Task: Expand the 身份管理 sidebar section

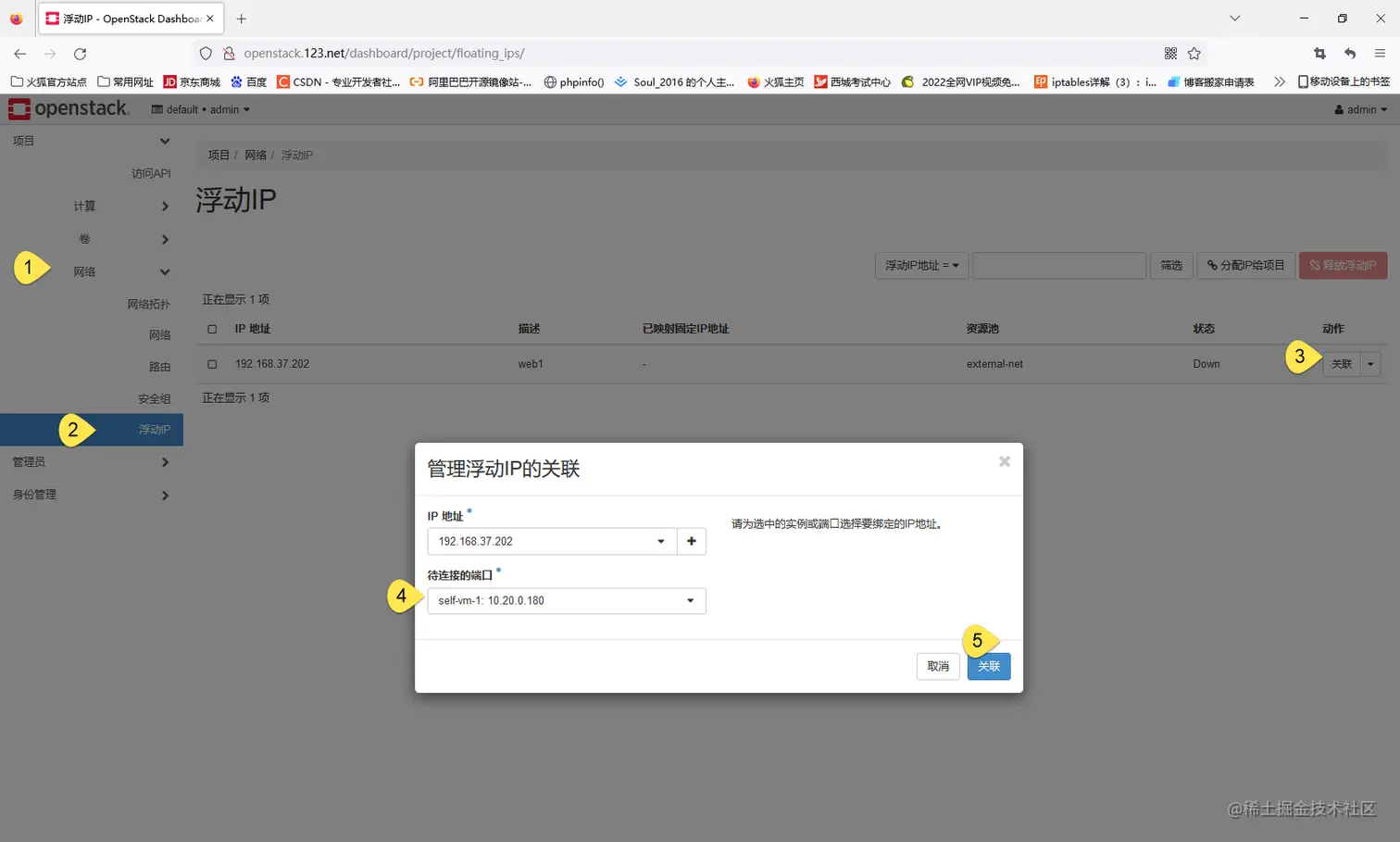Action: (92, 495)
